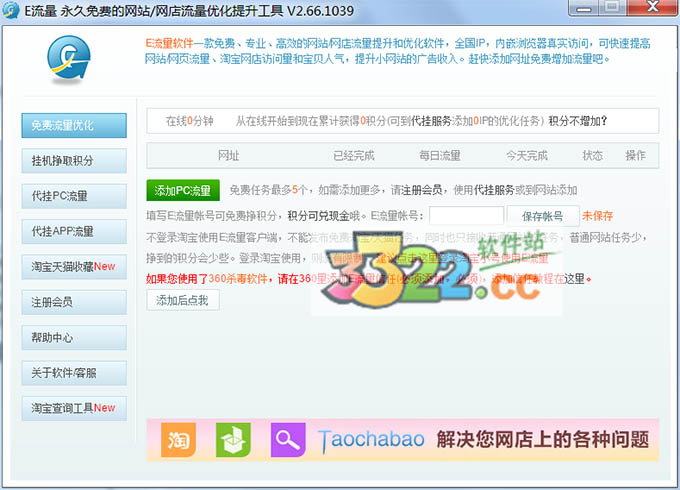Switch to 代挂PC流量 tab
The height and width of the screenshot is (490, 680).
click(74, 196)
